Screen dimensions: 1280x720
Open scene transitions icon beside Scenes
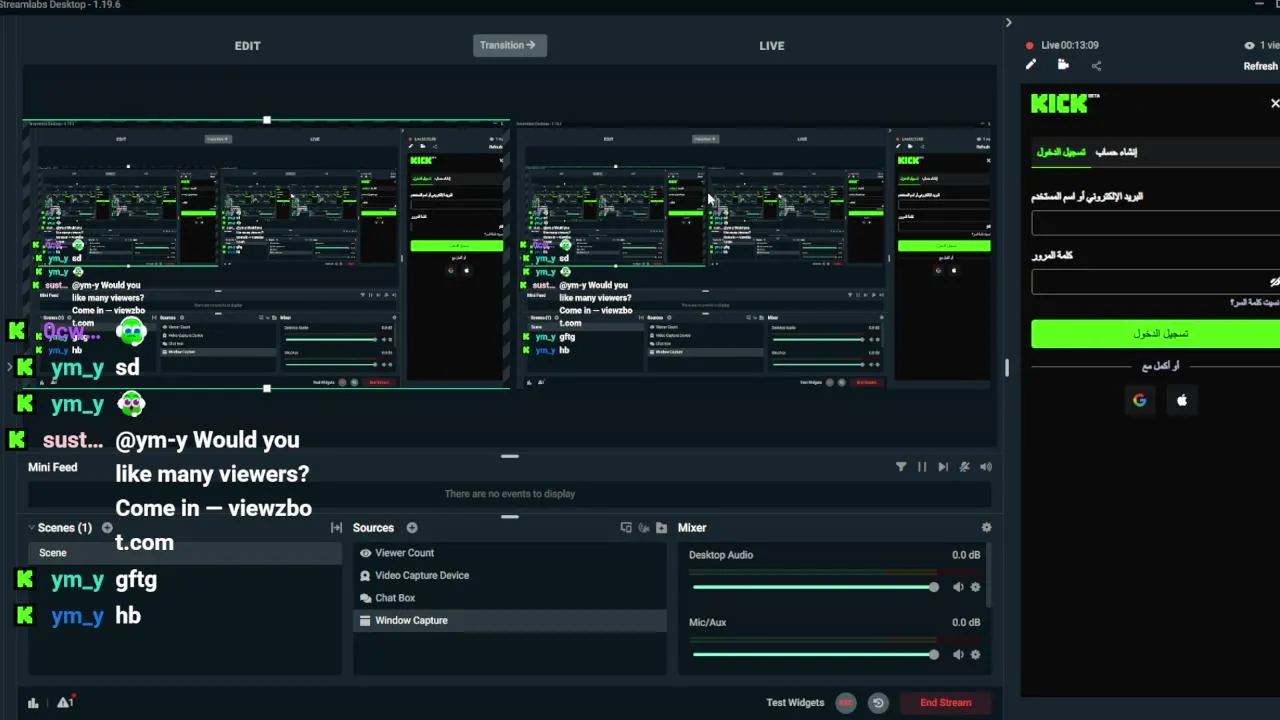[x=336, y=528]
